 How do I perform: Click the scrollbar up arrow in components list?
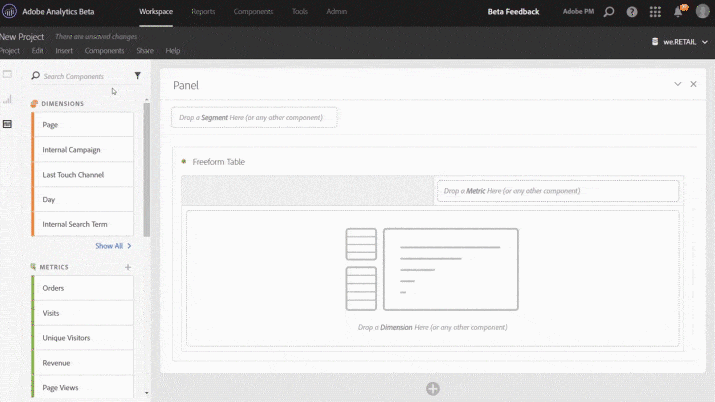[146, 99]
